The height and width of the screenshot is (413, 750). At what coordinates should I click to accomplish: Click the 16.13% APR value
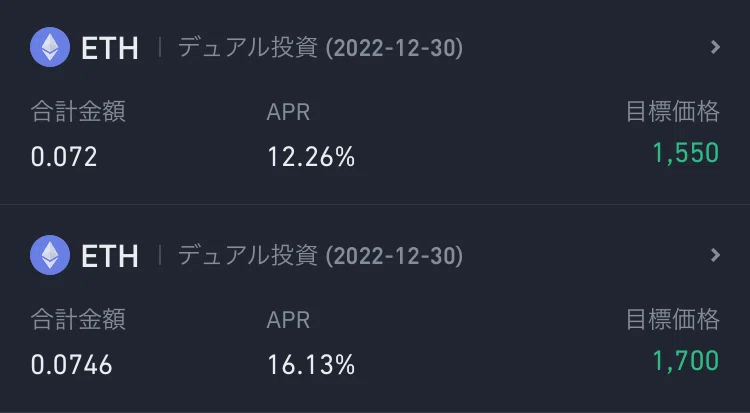(x=311, y=365)
